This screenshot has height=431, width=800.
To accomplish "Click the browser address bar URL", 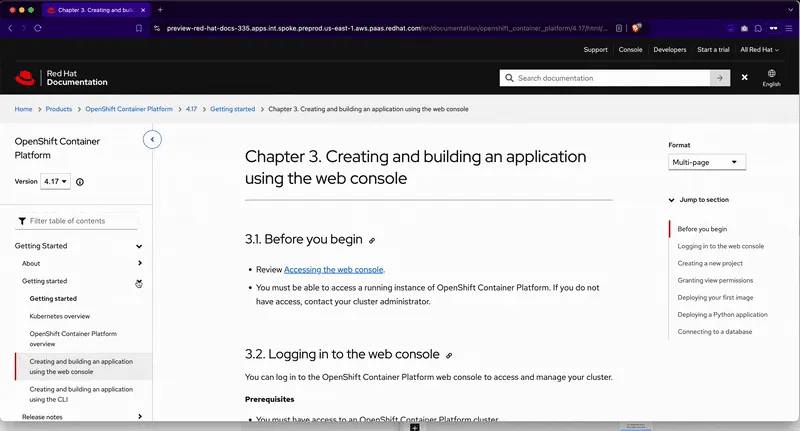I will click(387, 28).
